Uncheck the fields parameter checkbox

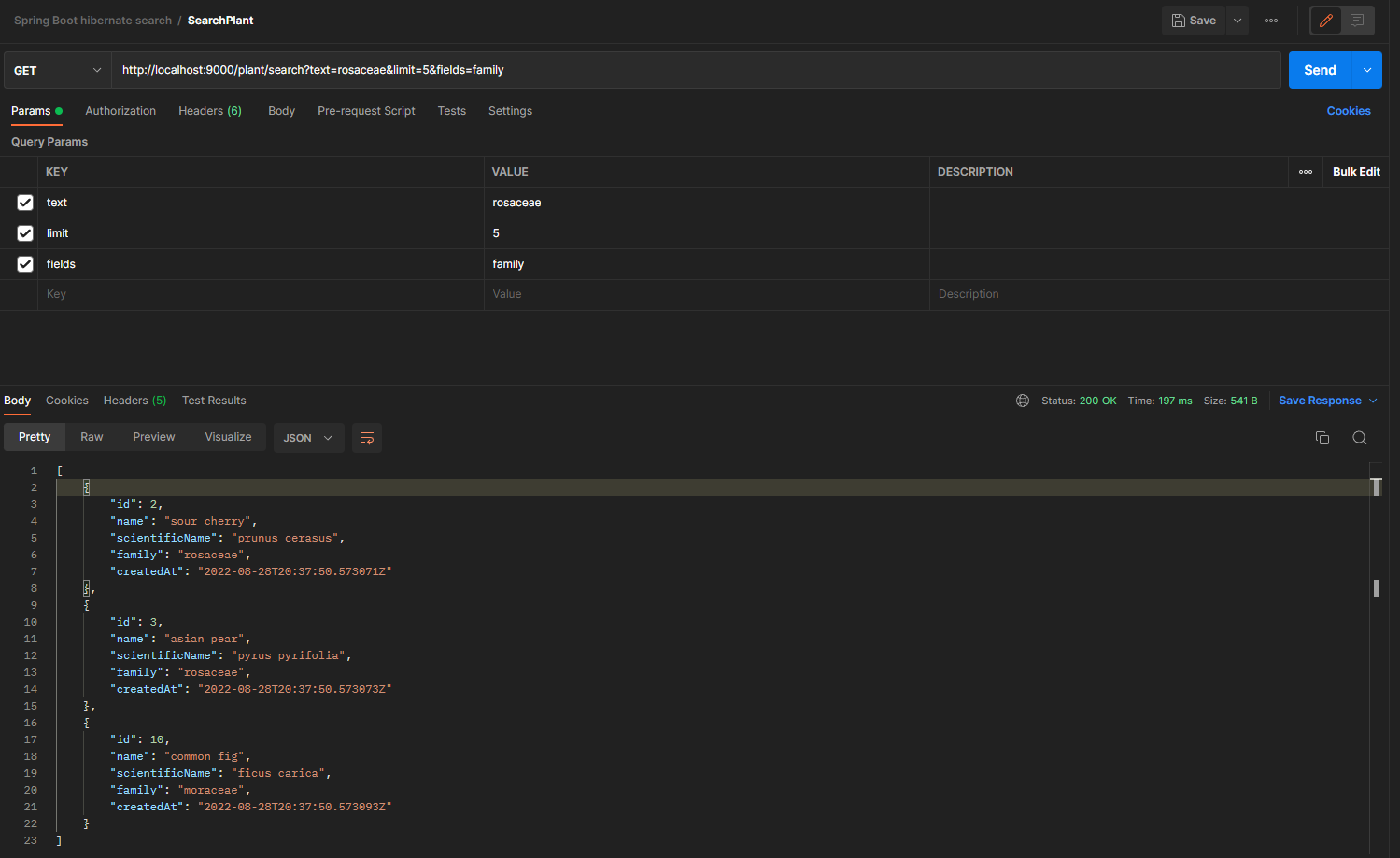coord(25,264)
